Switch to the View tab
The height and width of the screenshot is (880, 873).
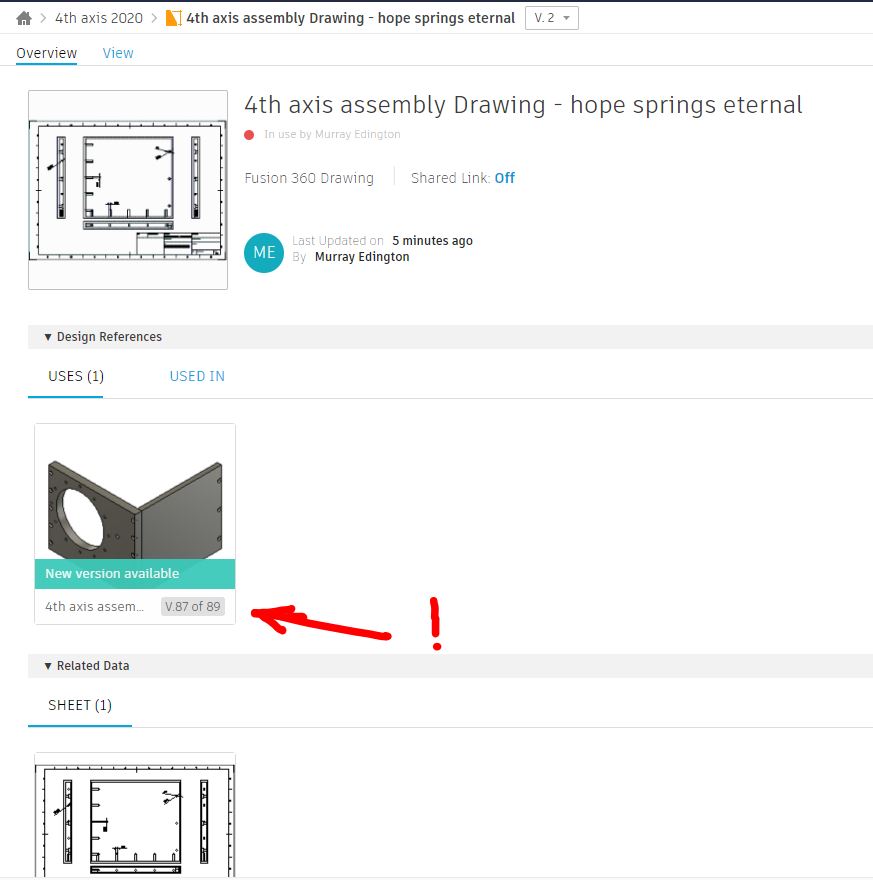117,53
